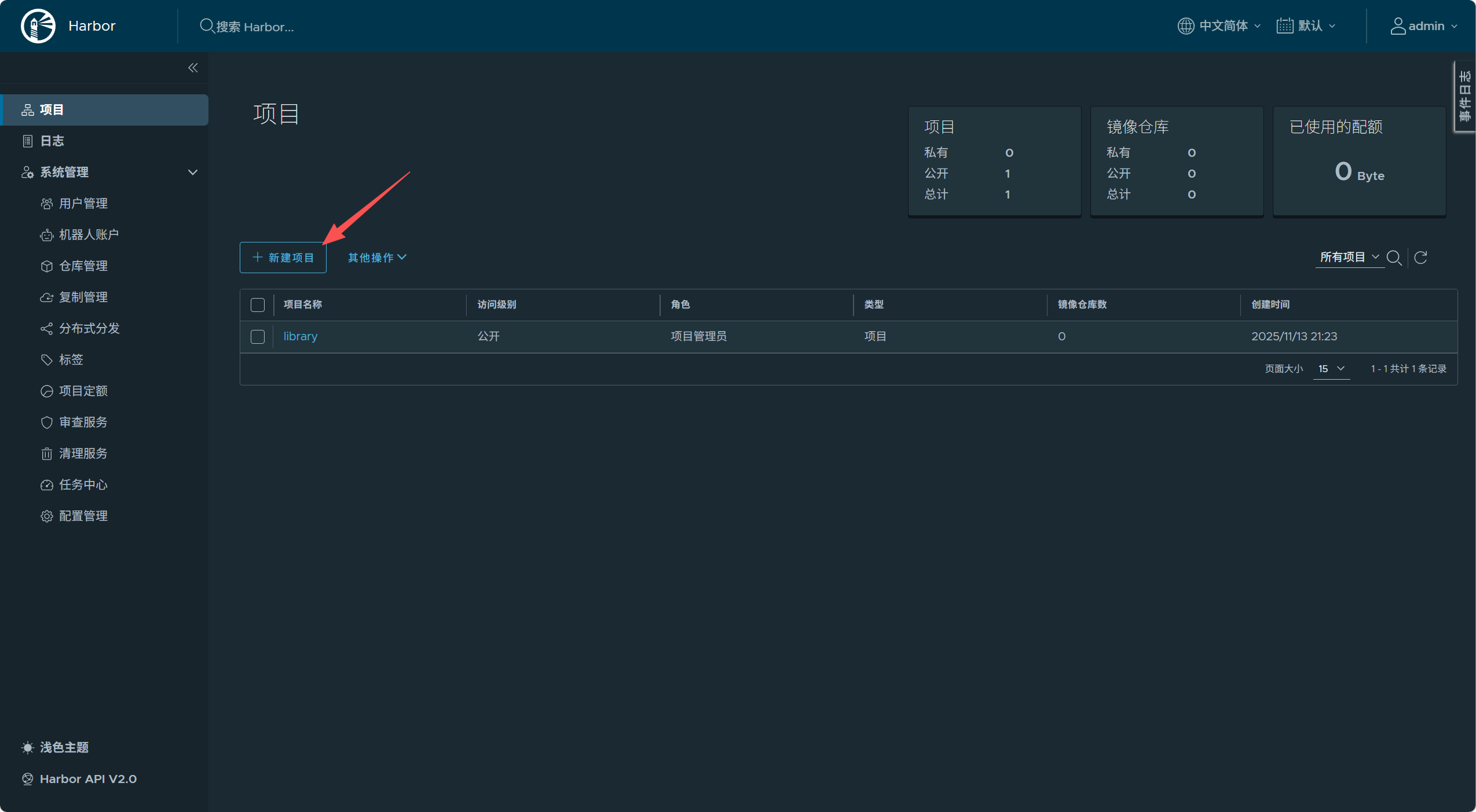
Task: Switch to 浅色主题 light theme
Action: coord(64,747)
